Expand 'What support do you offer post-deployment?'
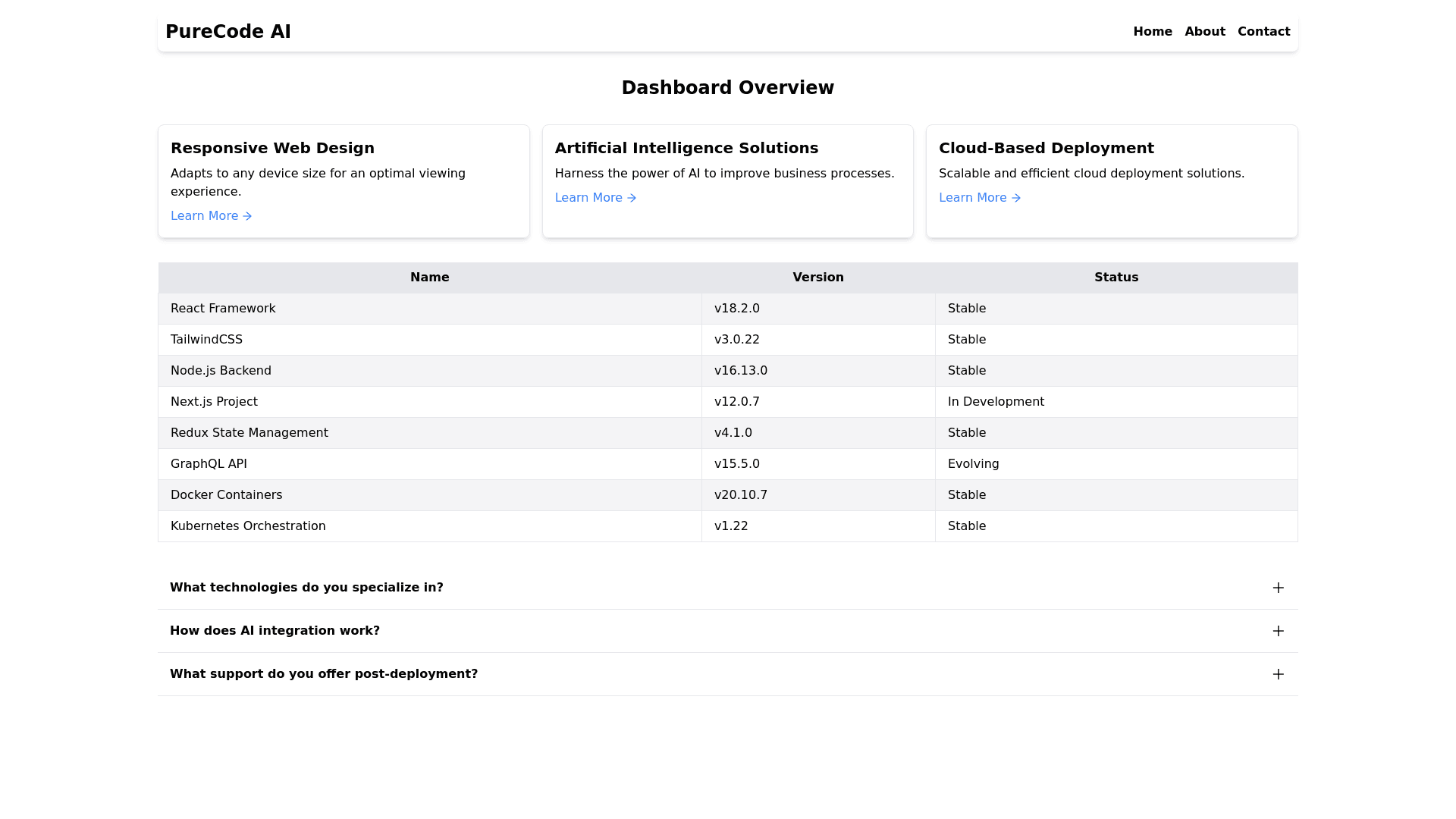This screenshot has height=819, width=1456. point(324,674)
